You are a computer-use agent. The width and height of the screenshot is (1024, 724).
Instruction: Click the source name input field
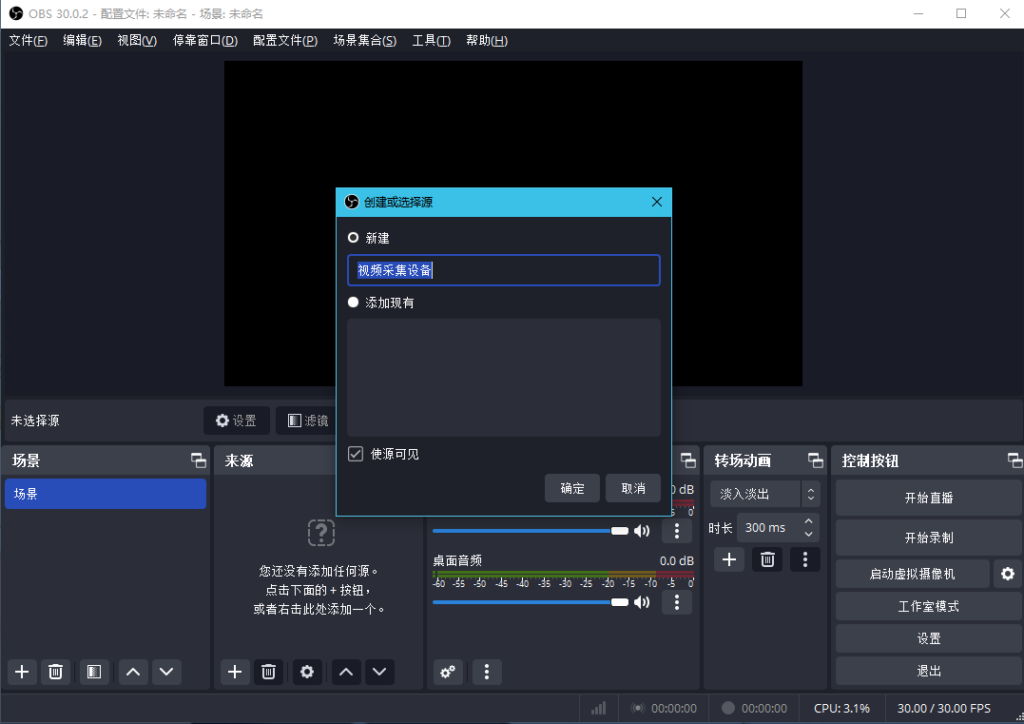pyautogui.click(x=503, y=270)
